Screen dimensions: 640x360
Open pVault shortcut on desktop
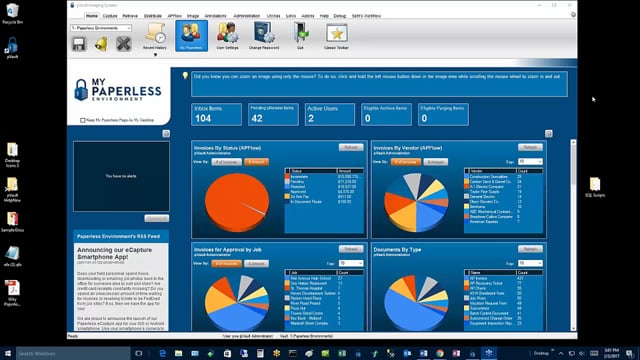(12, 48)
